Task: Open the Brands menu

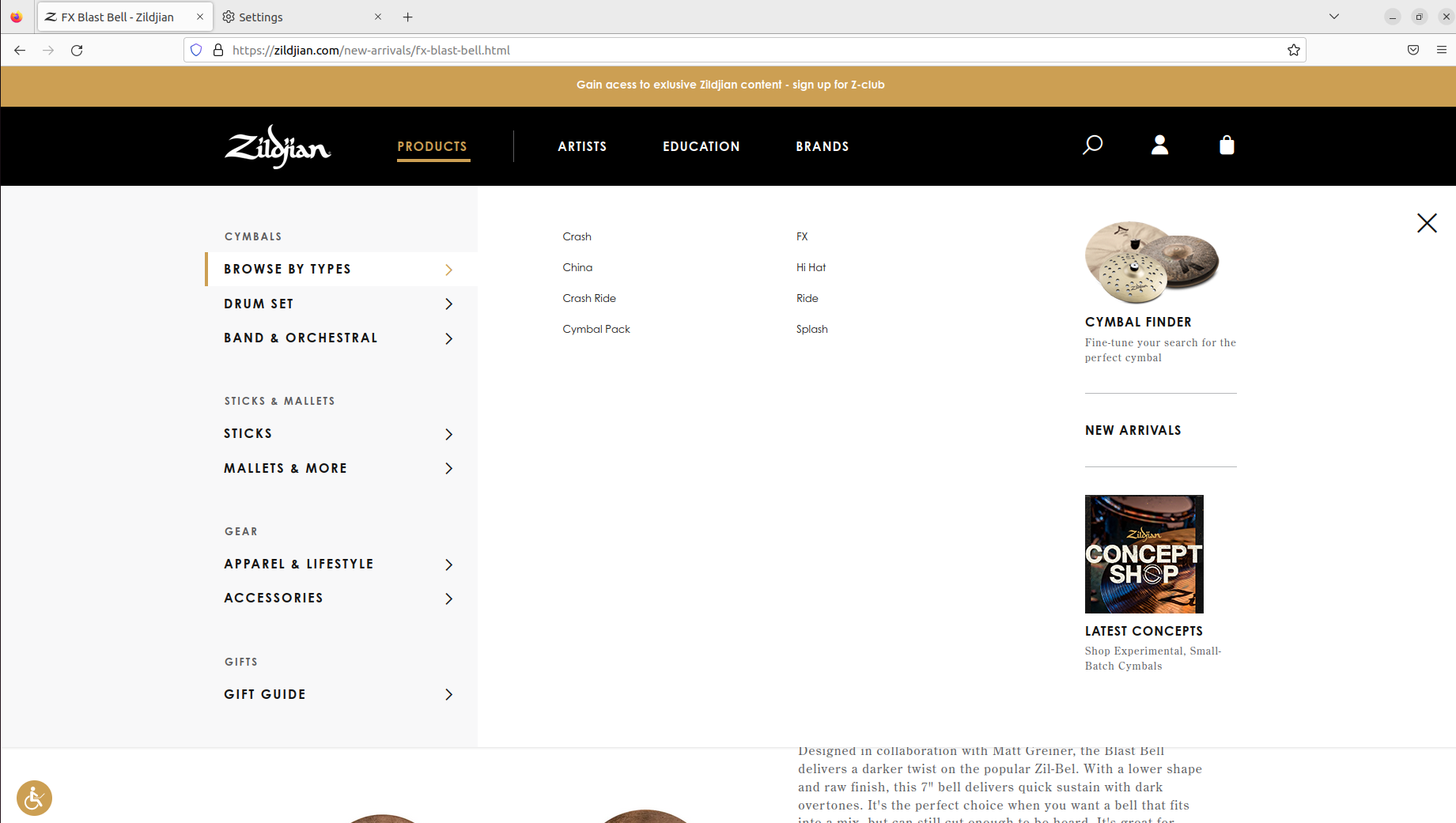Action: point(822,146)
